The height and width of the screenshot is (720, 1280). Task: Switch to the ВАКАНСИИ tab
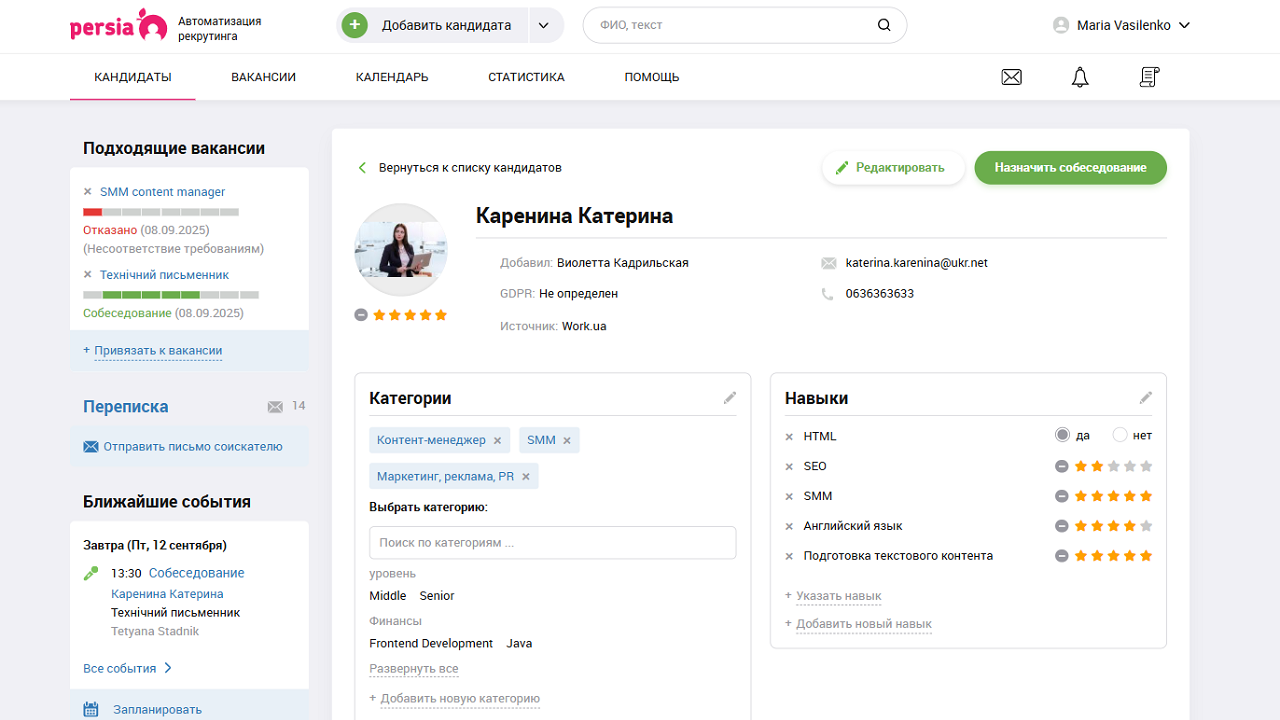coord(263,76)
